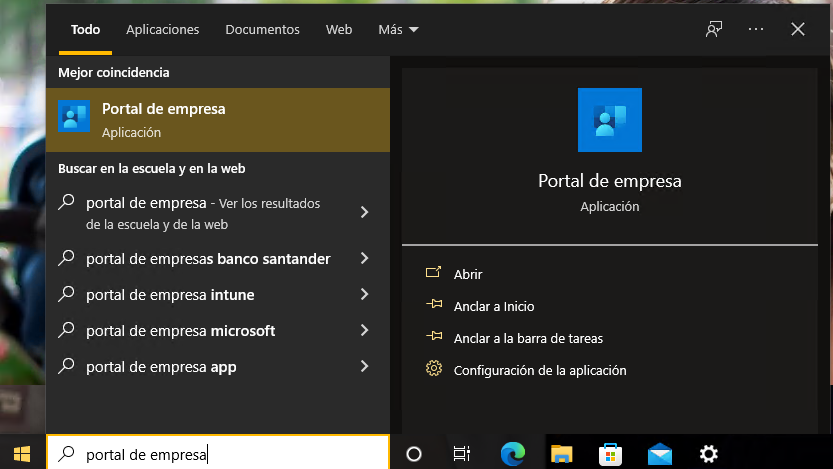Select the Web search tab
The image size is (833, 469).
pyautogui.click(x=339, y=29)
